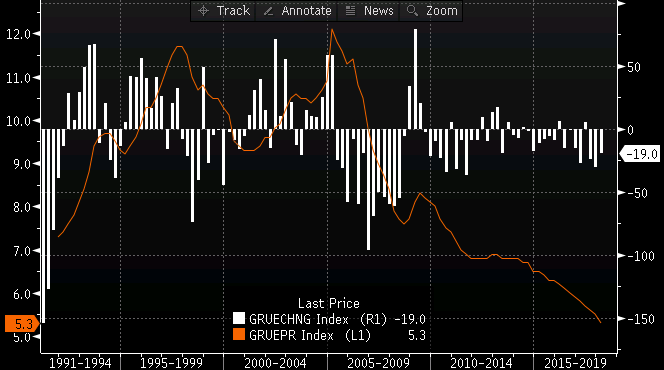The image size is (664, 370).
Task: Click the 10.0 left axis label
Action: pyautogui.click(x=18, y=121)
